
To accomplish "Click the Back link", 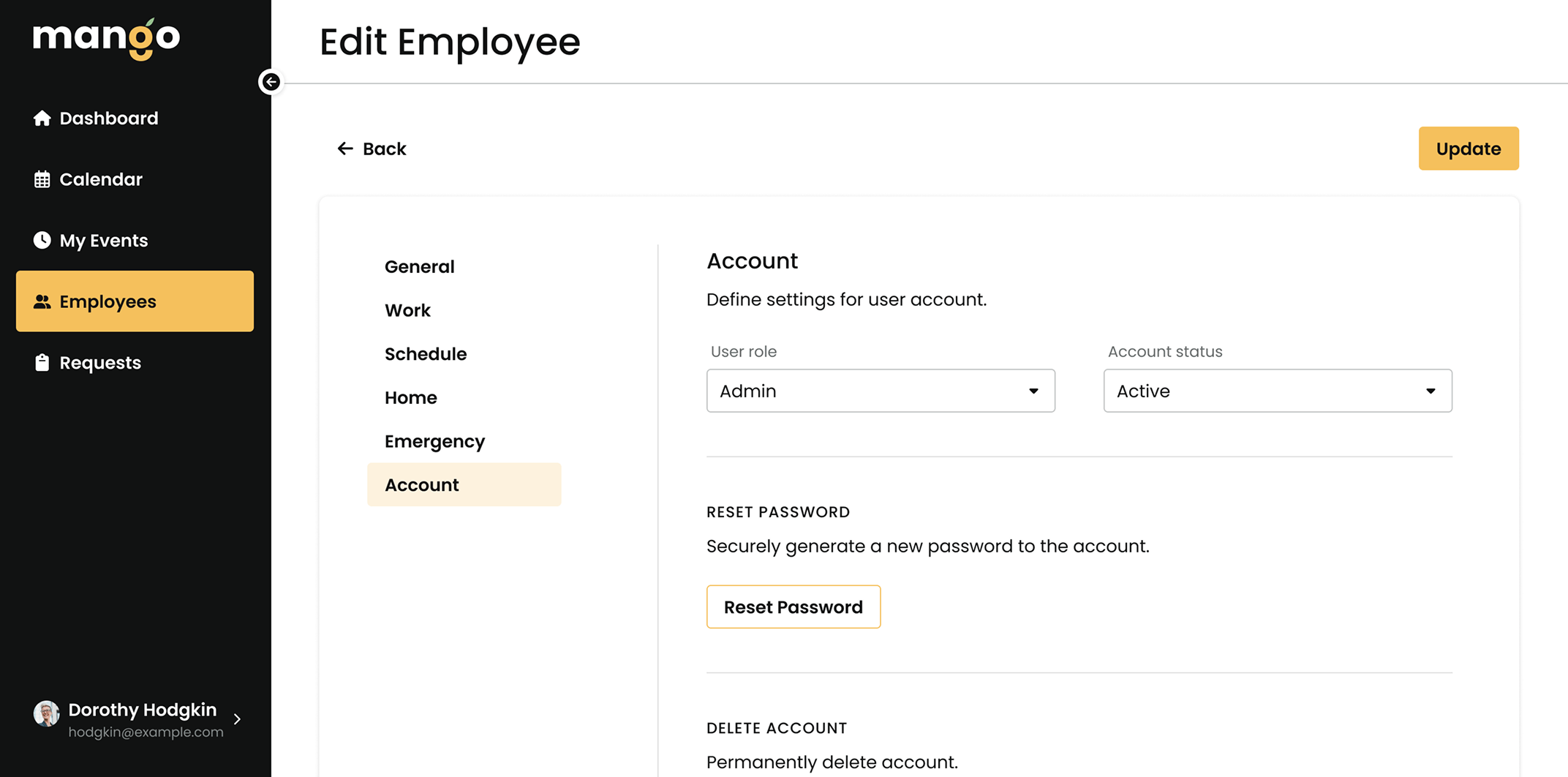I will coord(384,149).
